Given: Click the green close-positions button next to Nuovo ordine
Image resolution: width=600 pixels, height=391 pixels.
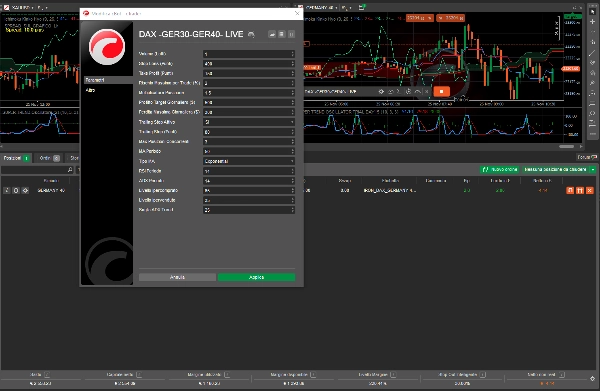Looking at the screenshot, I should pyautogui.click(x=555, y=169).
